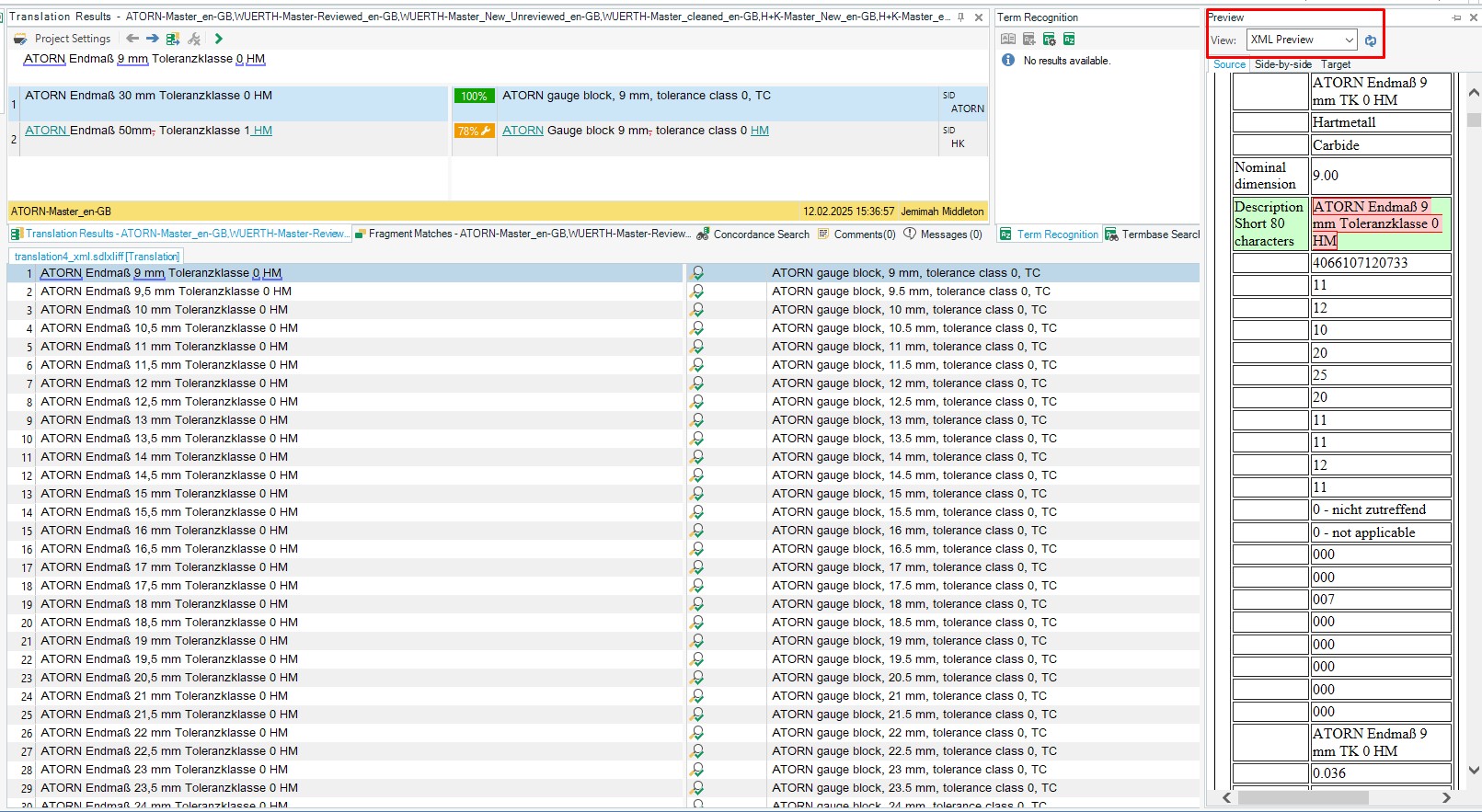1482x812 pixels.
Task: Click the '0.036' preview cell
Action: [1380, 773]
